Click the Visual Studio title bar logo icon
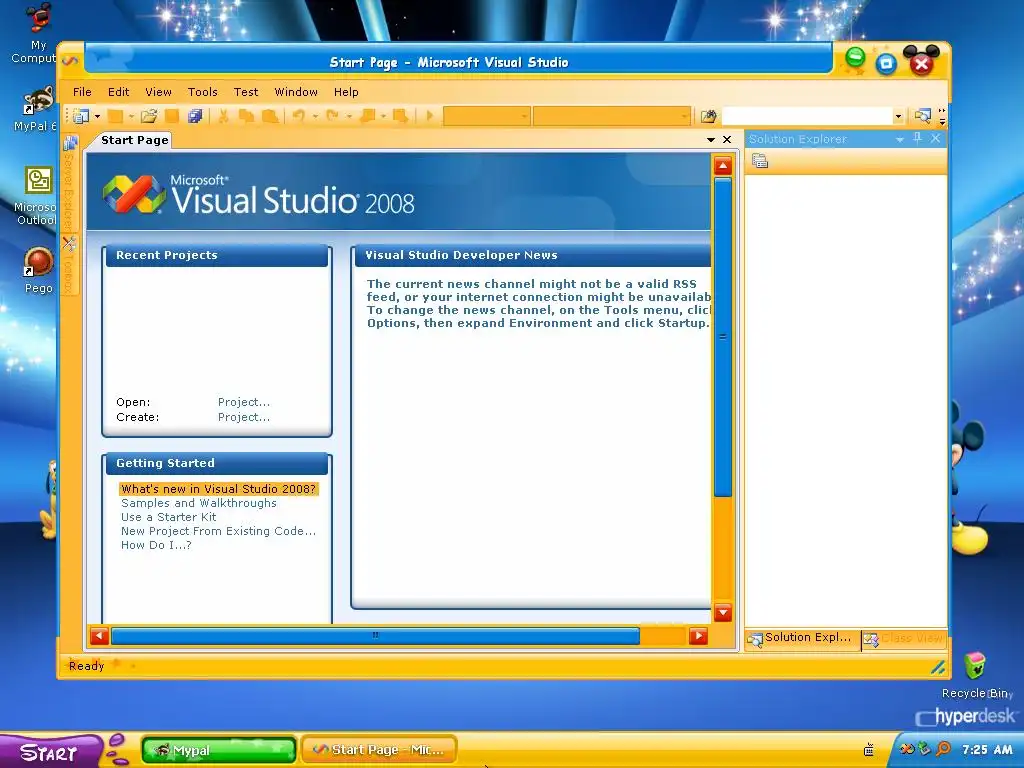Image resolution: width=1024 pixels, height=768 pixels. (71, 61)
